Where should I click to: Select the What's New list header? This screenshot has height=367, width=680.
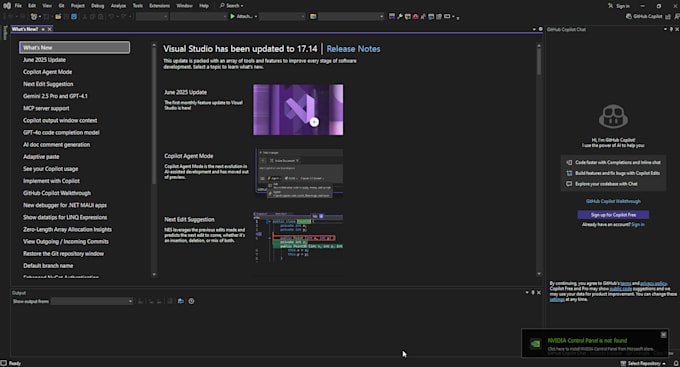pos(74,48)
